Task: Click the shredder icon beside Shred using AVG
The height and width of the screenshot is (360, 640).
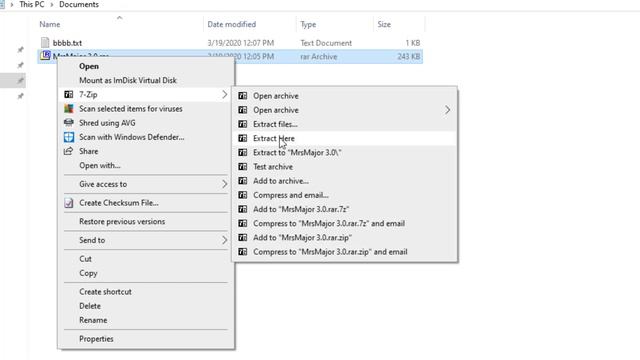Action: click(69, 123)
